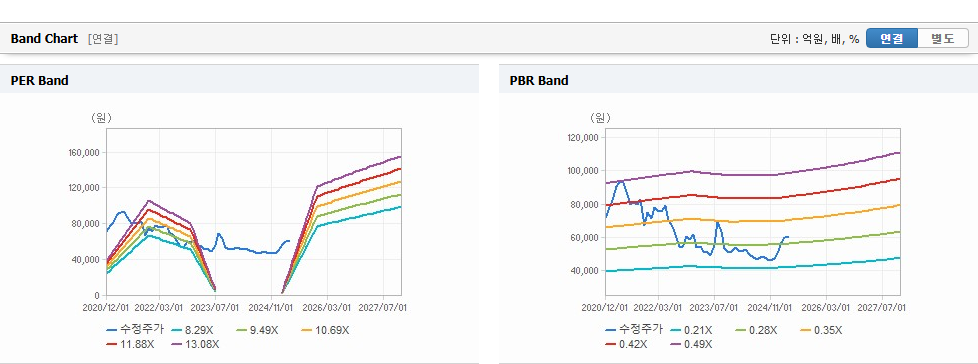Click the 100,000 y-axis label in PBR chart
The image size is (978, 364).
click(x=584, y=171)
